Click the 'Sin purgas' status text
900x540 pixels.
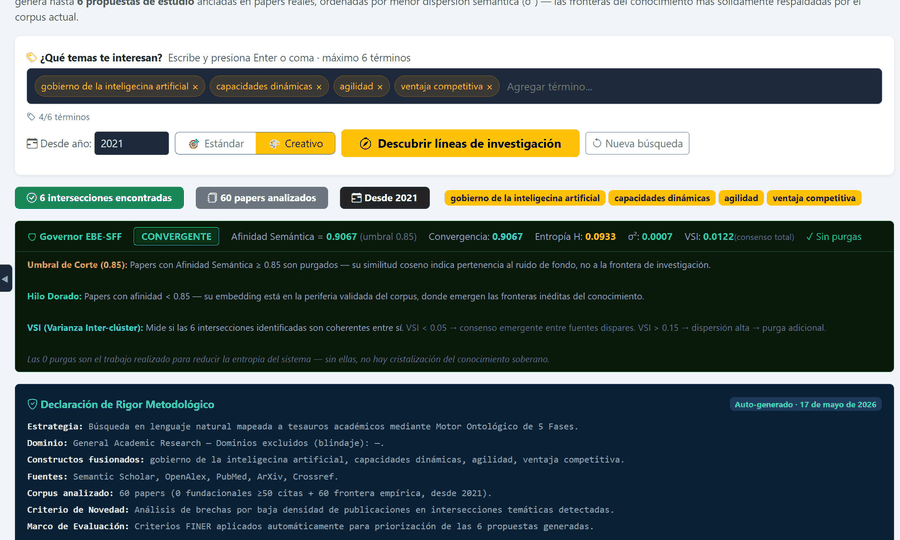pyautogui.click(x=833, y=236)
